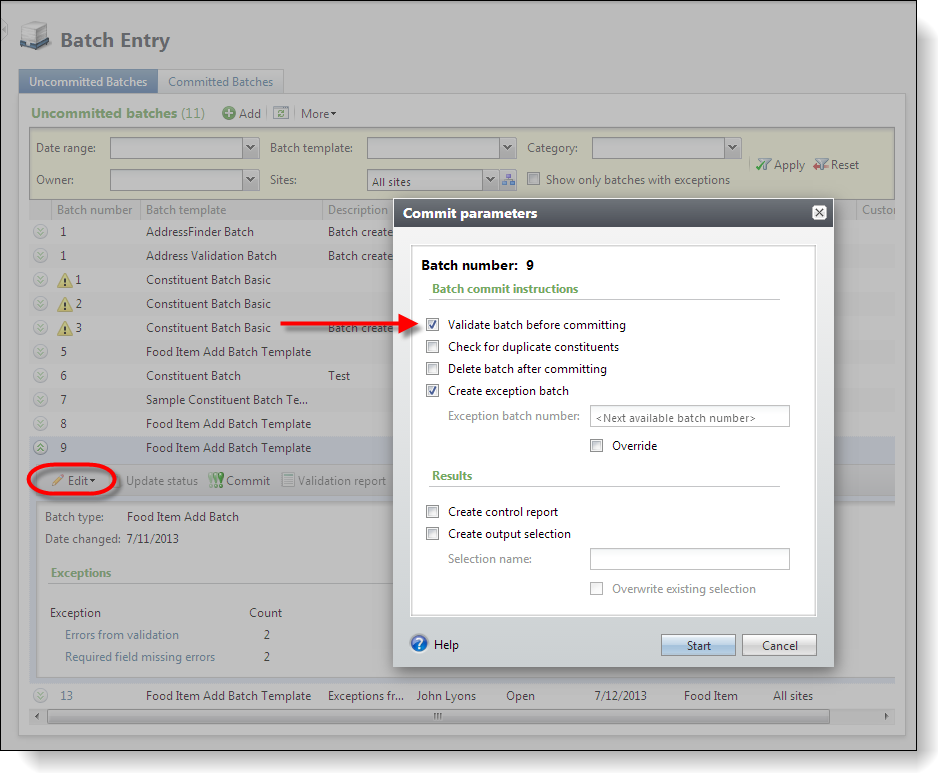The height and width of the screenshot is (773, 938).
Task: Check Show only batches with exceptions
Action: click(534, 179)
